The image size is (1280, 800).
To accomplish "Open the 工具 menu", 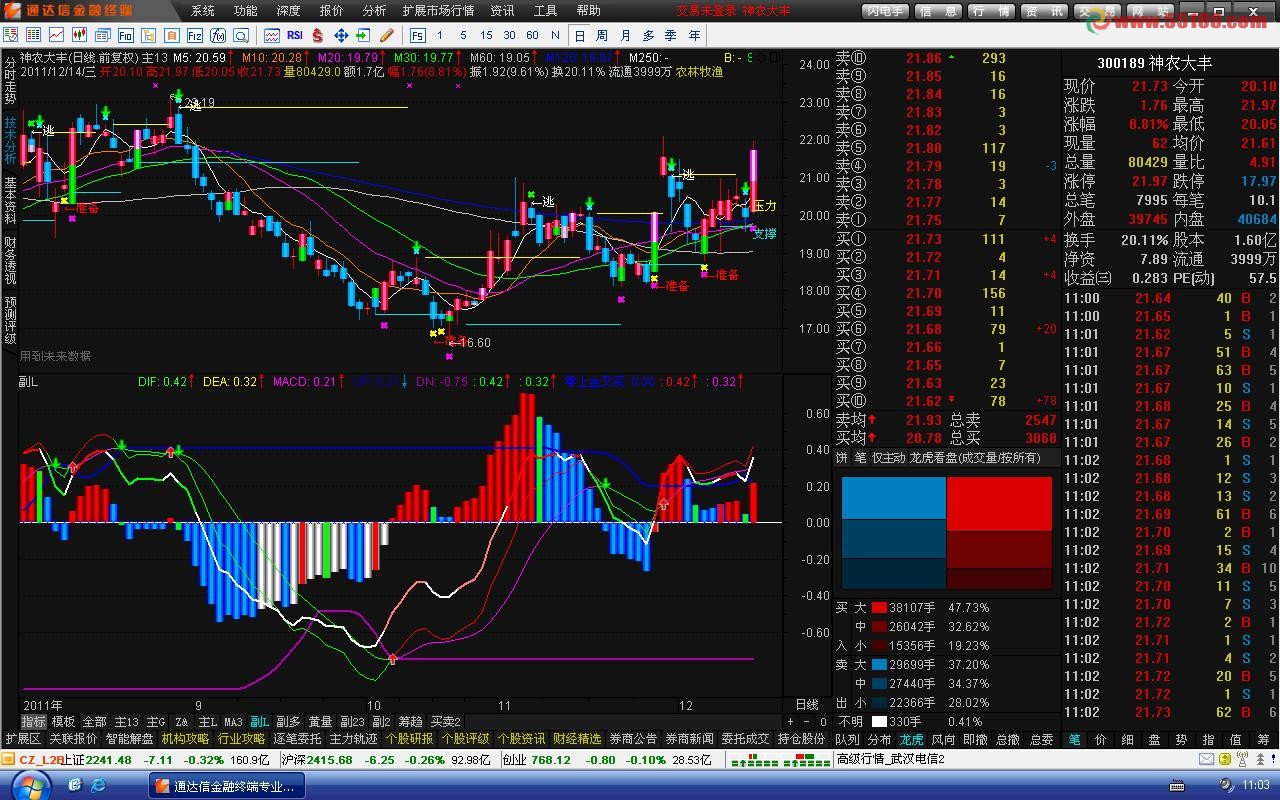I will (546, 11).
